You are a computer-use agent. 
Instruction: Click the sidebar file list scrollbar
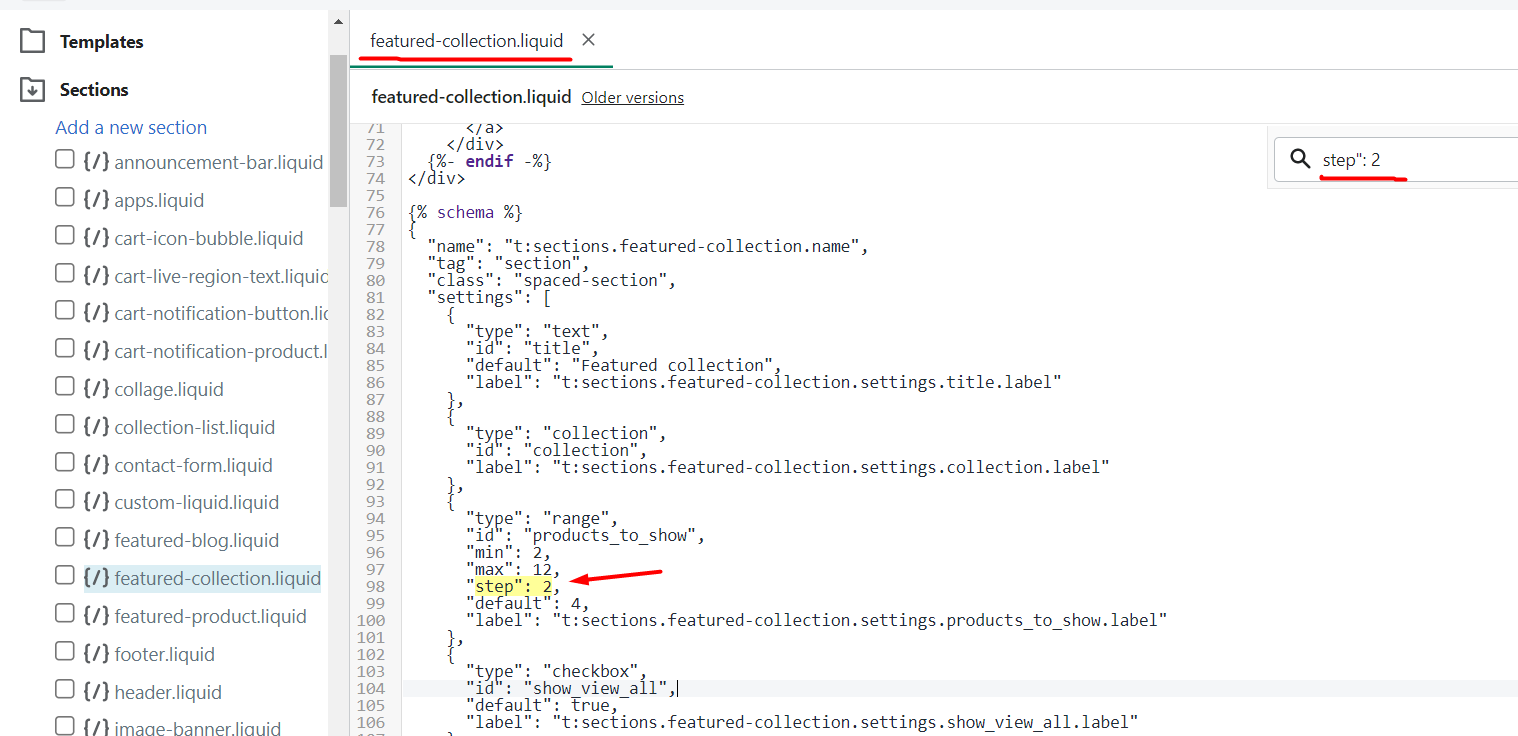pos(338,130)
